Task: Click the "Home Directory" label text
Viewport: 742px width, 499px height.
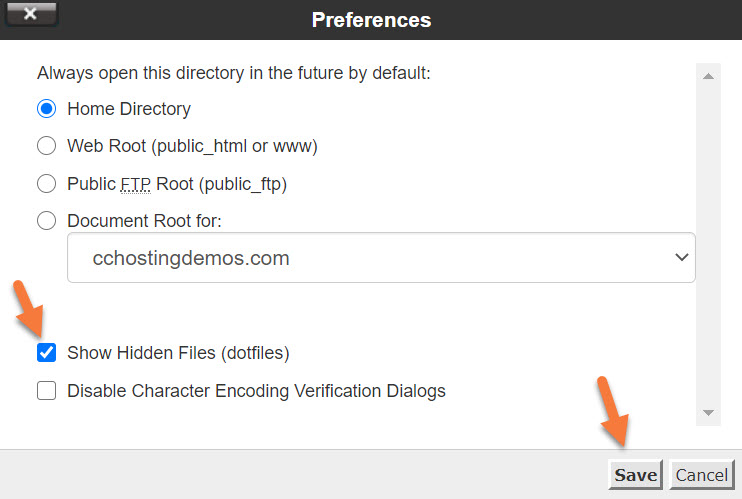Action: (128, 108)
